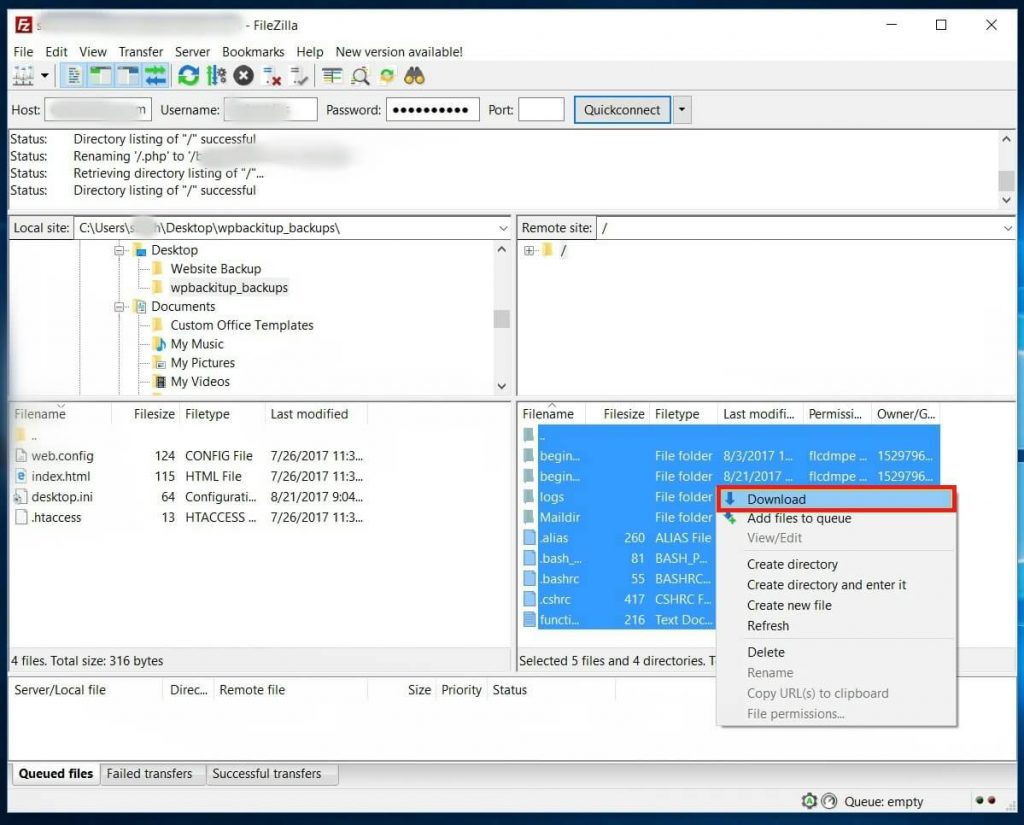
Task: Switch to the Failed transfers tab
Action: (150, 773)
